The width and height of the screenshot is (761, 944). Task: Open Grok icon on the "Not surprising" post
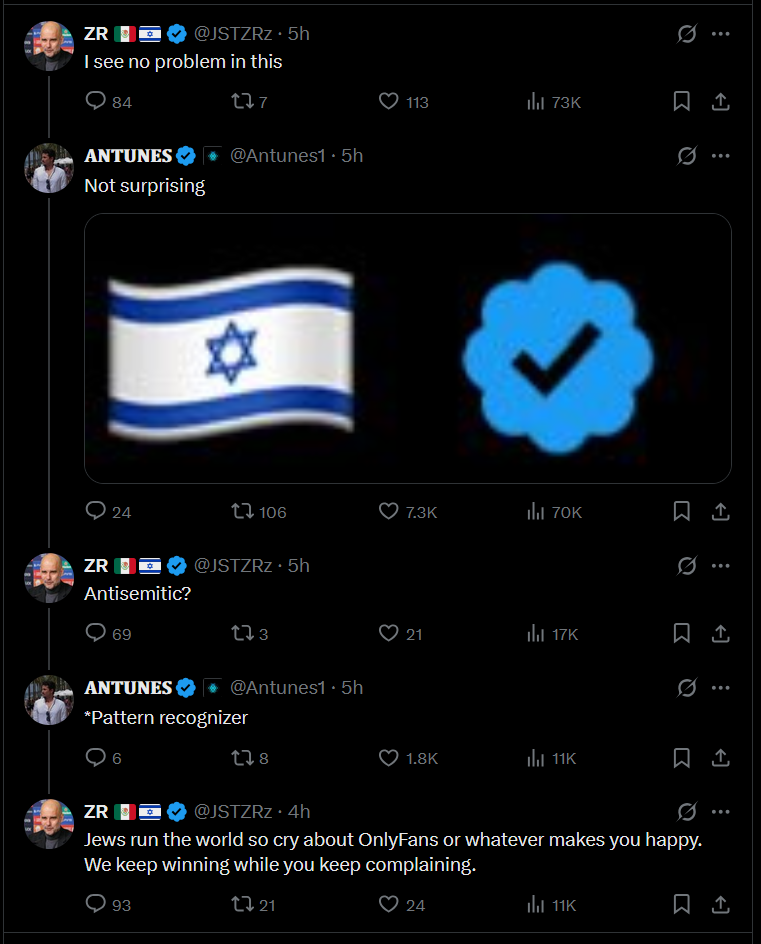tap(687, 156)
